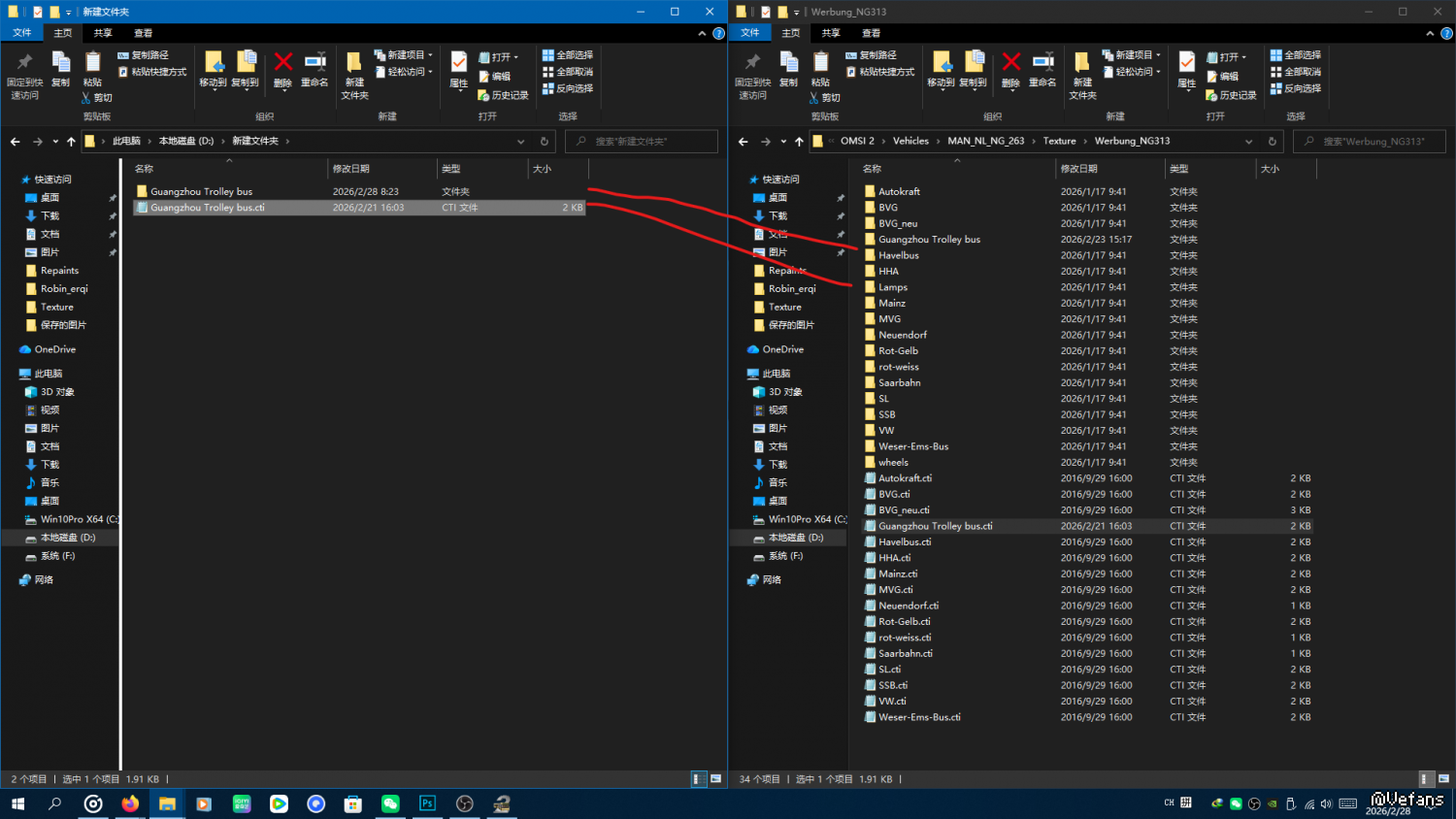Click New Folder (新建文件夹) icon in left window
This screenshot has height=819, width=1456.
(354, 74)
